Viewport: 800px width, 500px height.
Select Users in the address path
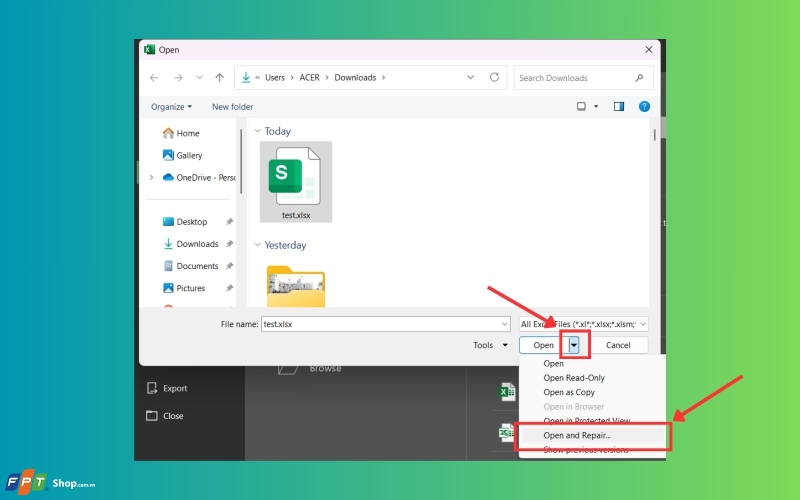coord(274,78)
